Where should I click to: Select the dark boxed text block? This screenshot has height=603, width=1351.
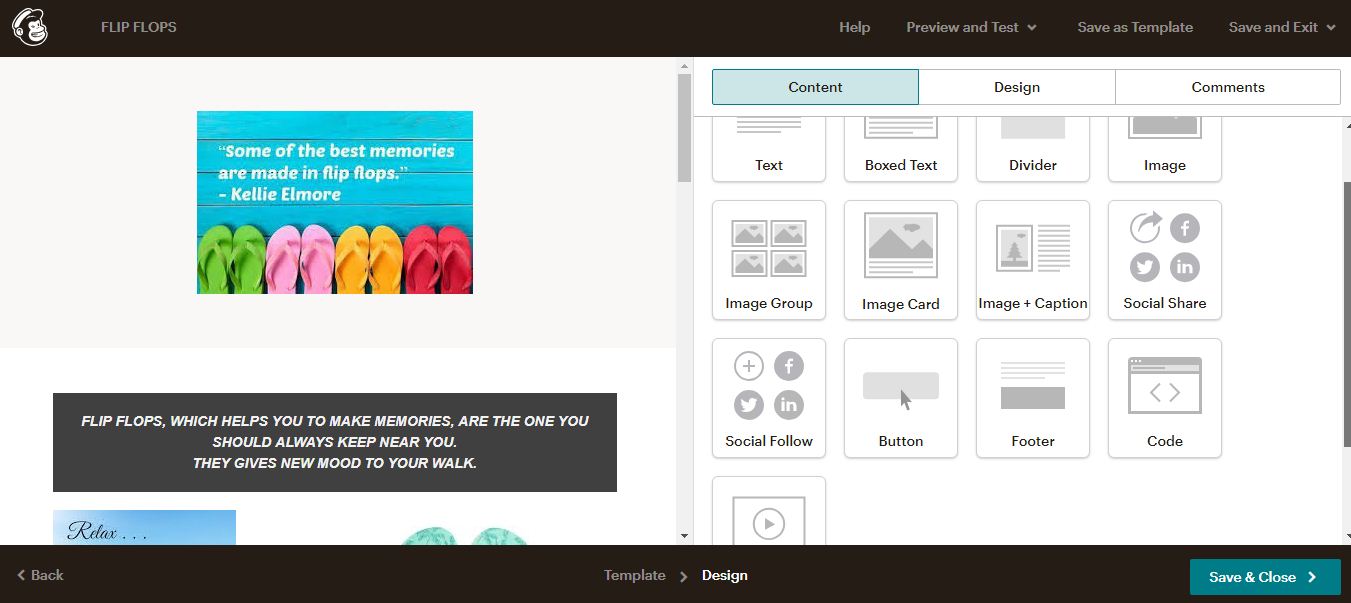[335, 442]
